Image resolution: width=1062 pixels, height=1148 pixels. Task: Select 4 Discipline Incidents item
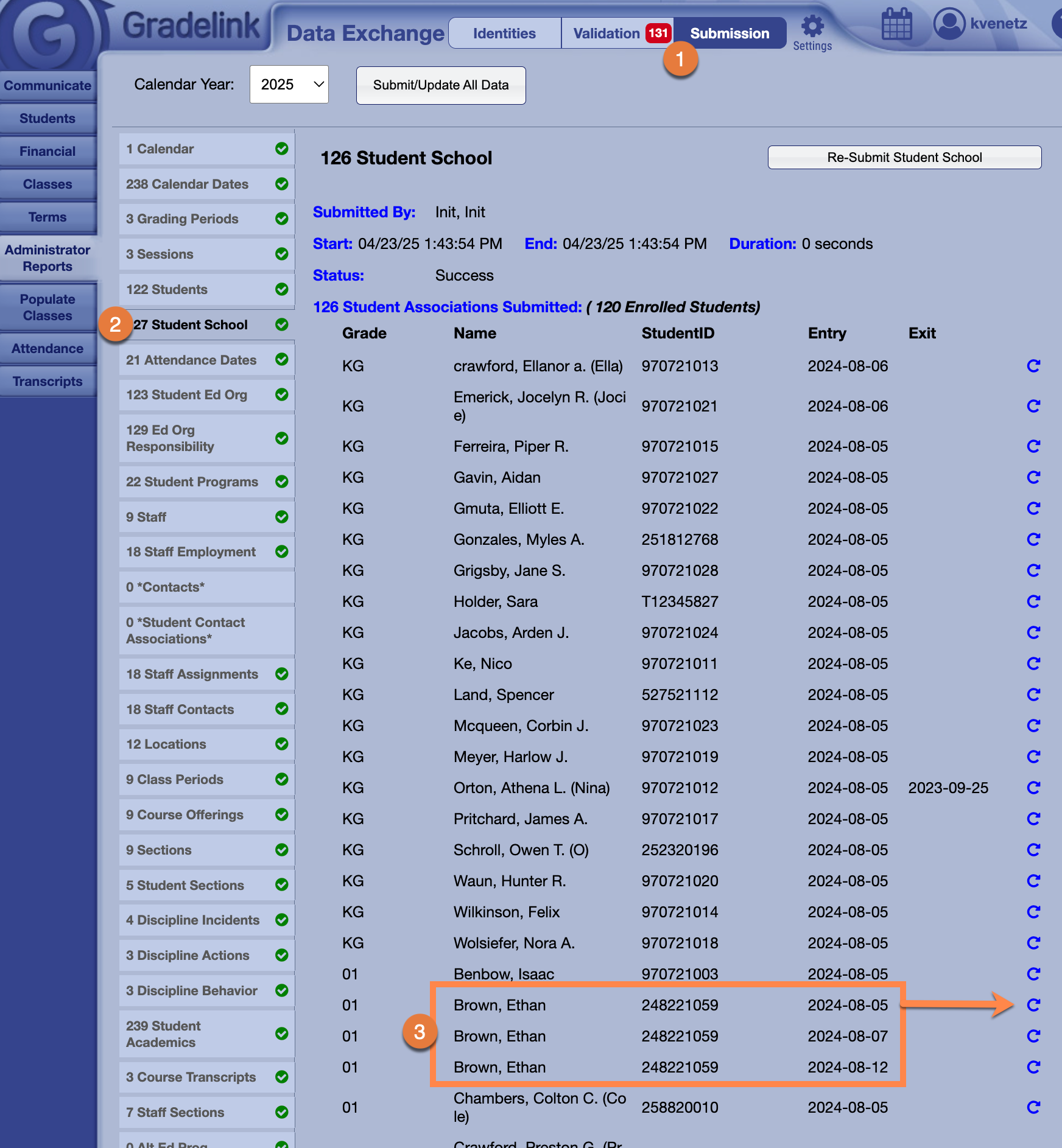[x=207, y=920]
